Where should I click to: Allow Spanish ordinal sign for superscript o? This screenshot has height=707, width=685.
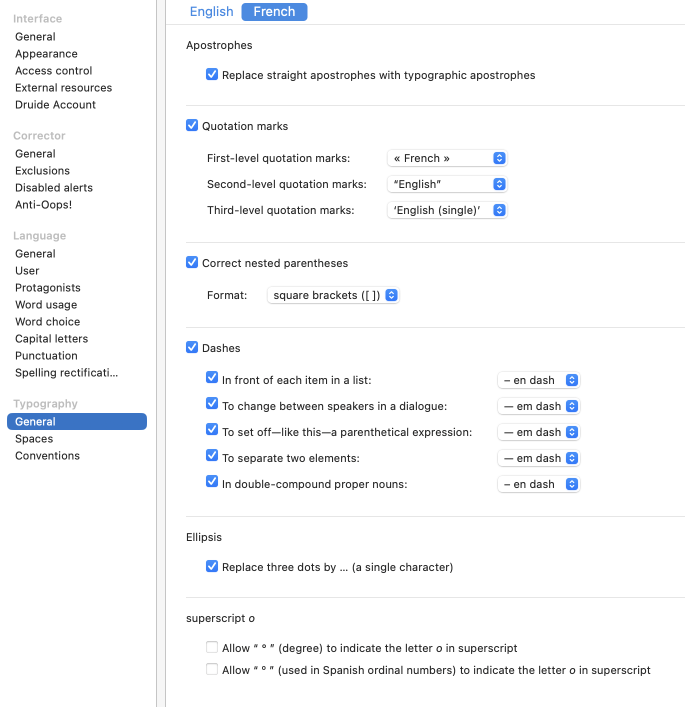(x=212, y=670)
